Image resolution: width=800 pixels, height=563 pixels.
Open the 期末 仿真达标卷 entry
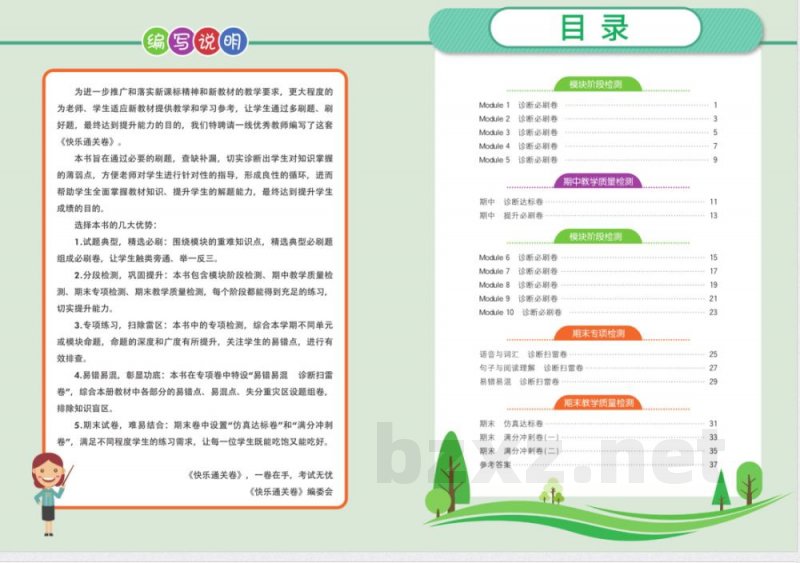tap(598, 424)
